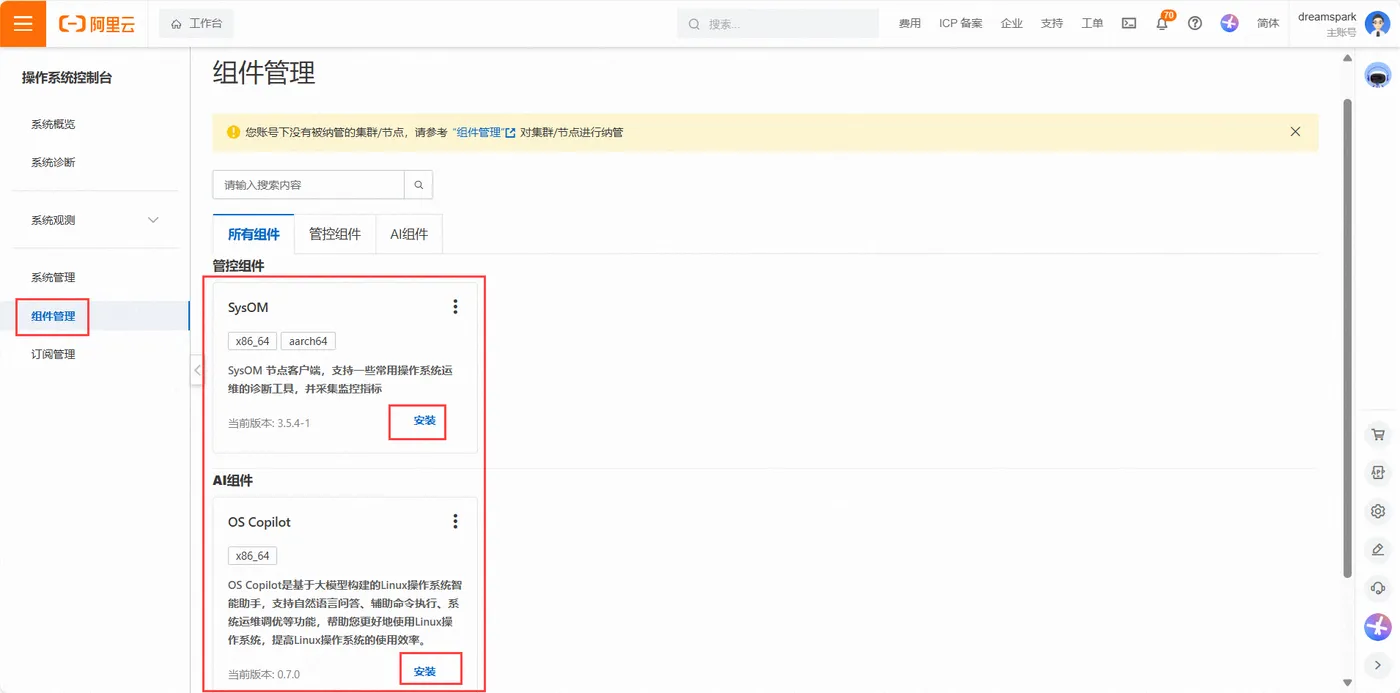Open the ICP 备案 menu

(960, 23)
